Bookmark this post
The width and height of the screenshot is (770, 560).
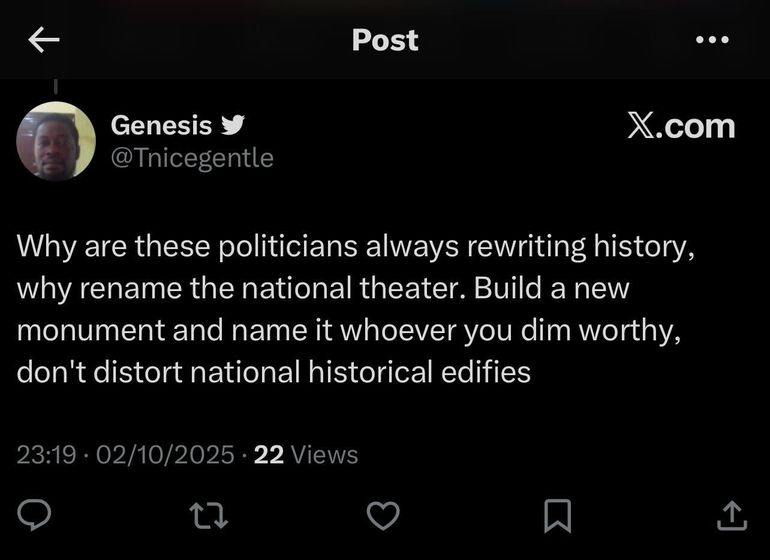(556, 514)
